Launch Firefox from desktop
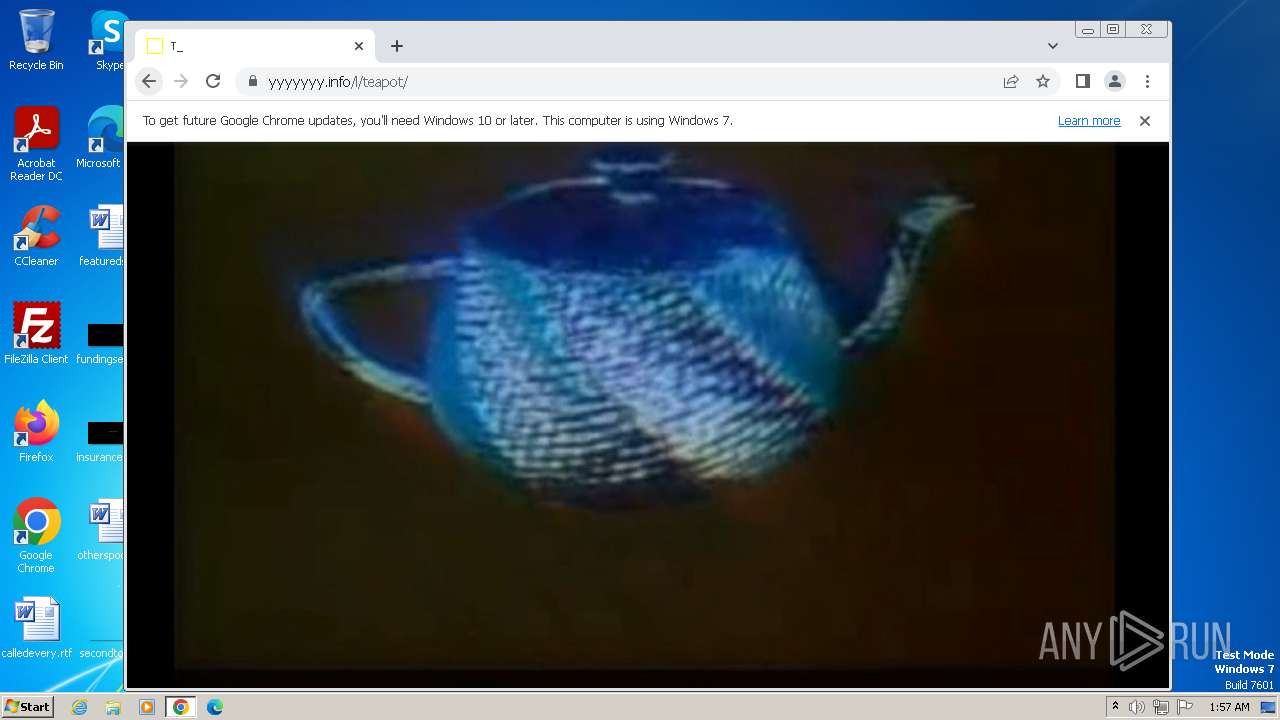The width and height of the screenshot is (1280, 720). (36, 432)
